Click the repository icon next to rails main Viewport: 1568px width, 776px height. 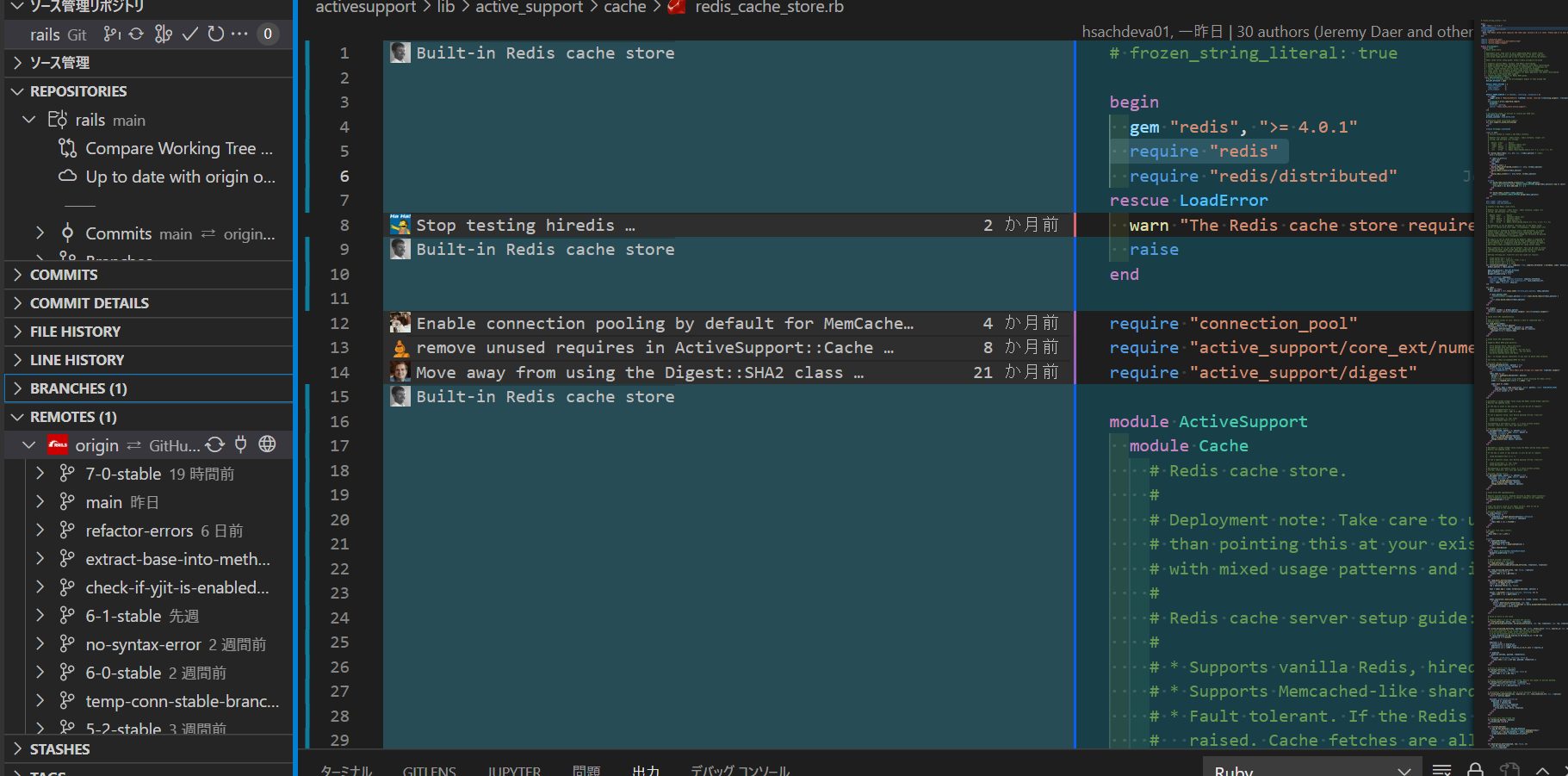(x=58, y=119)
